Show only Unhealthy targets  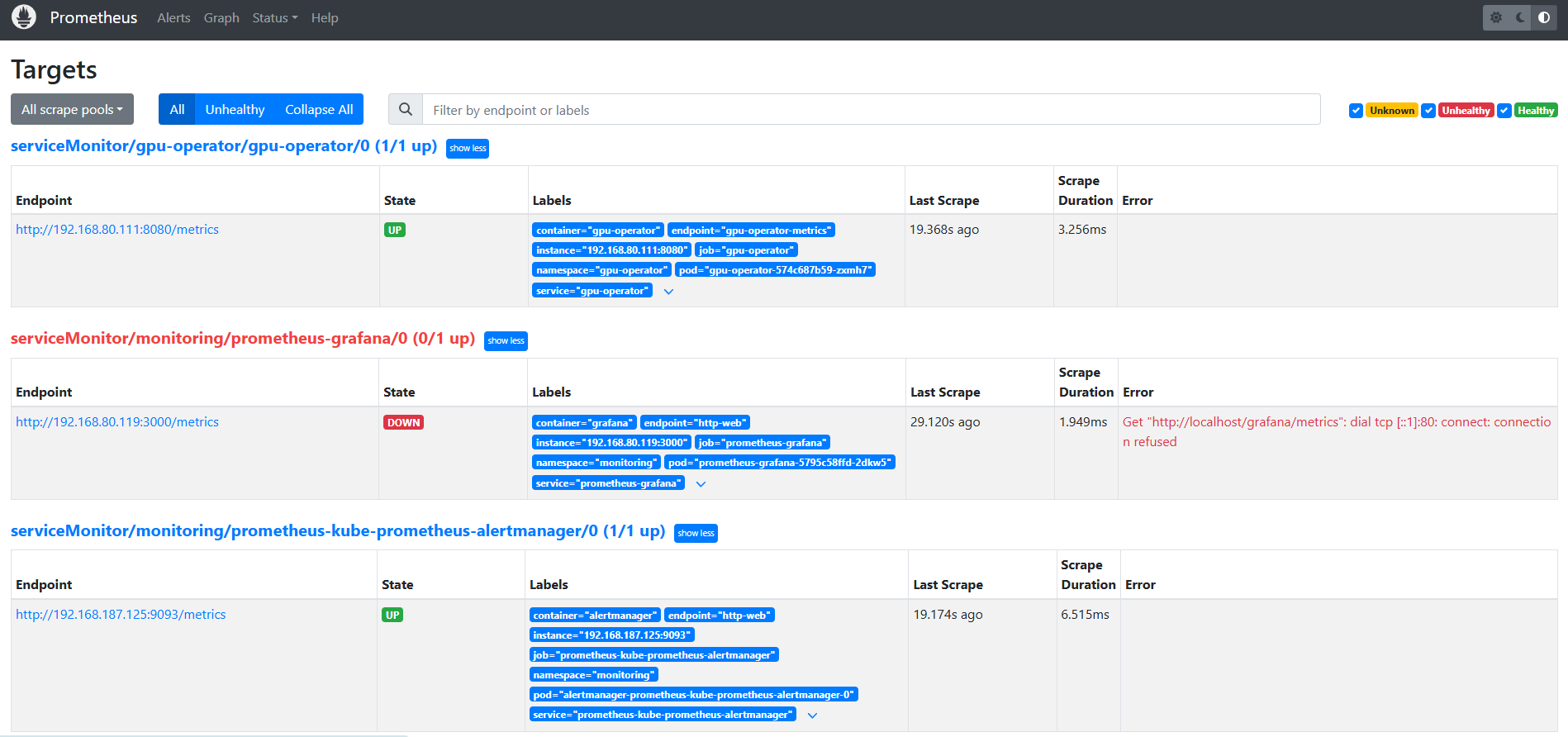click(235, 109)
